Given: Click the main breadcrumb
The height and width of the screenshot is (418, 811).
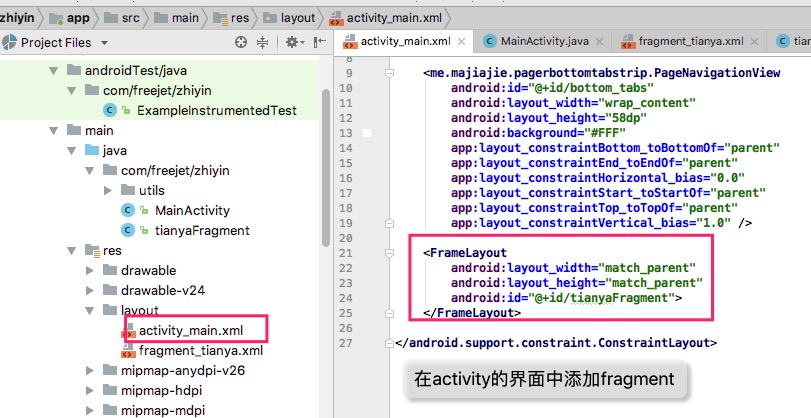Looking at the screenshot, I should click(177, 18).
